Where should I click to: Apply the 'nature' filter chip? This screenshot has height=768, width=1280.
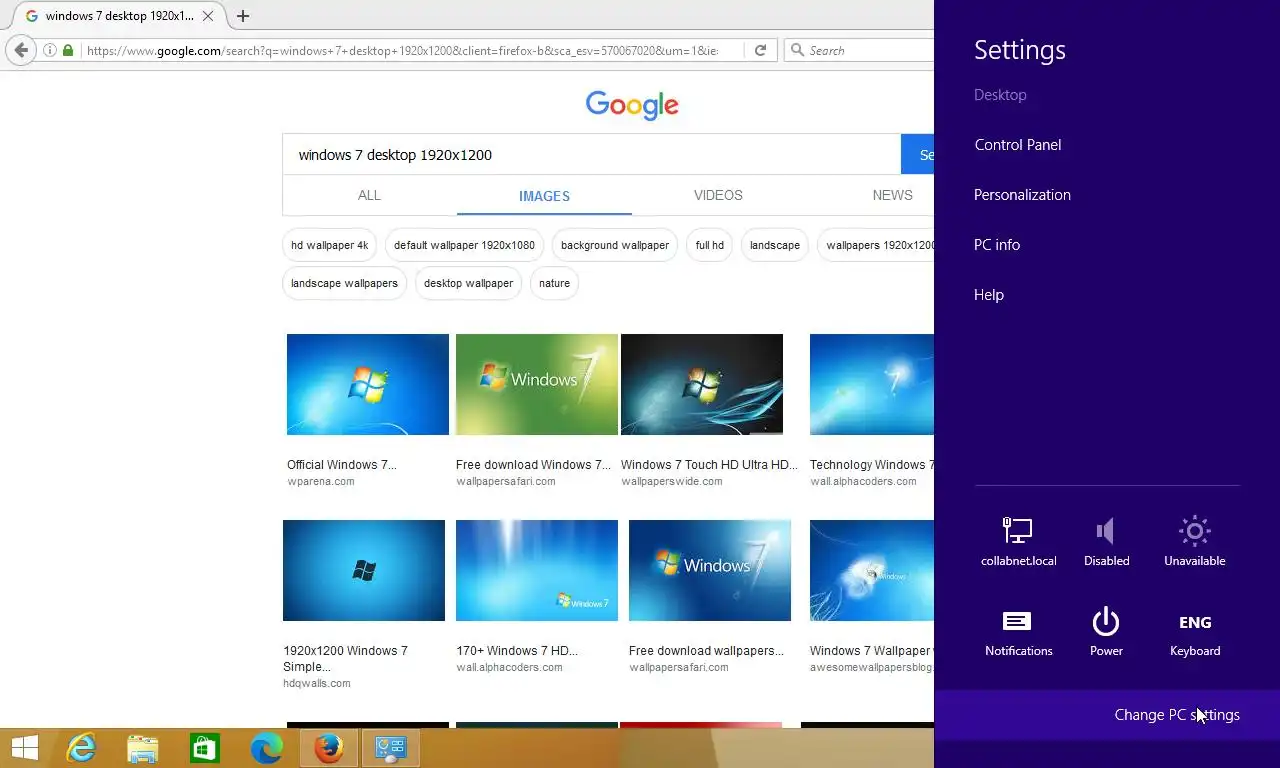(554, 283)
